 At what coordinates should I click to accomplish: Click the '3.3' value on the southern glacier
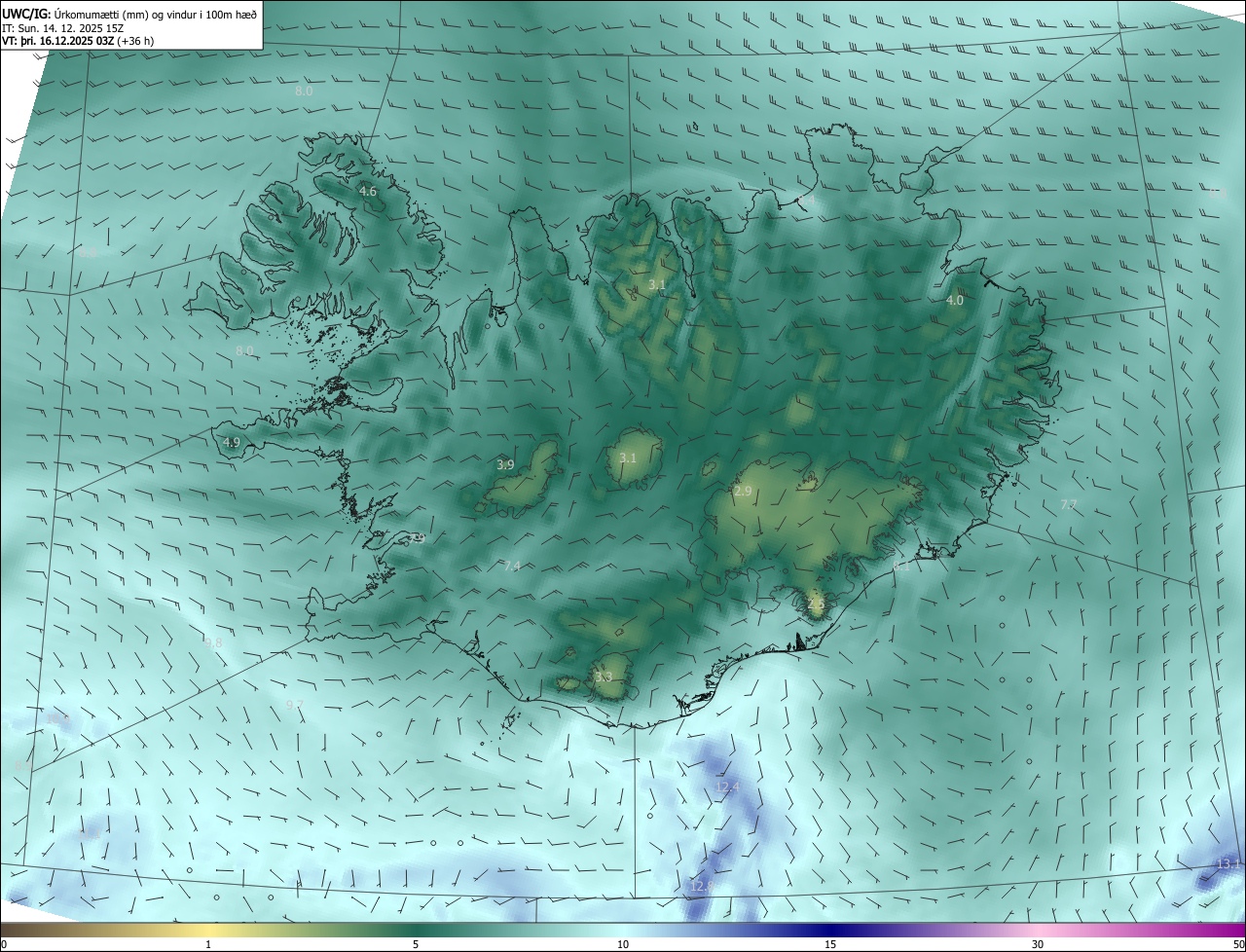pos(604,677)
